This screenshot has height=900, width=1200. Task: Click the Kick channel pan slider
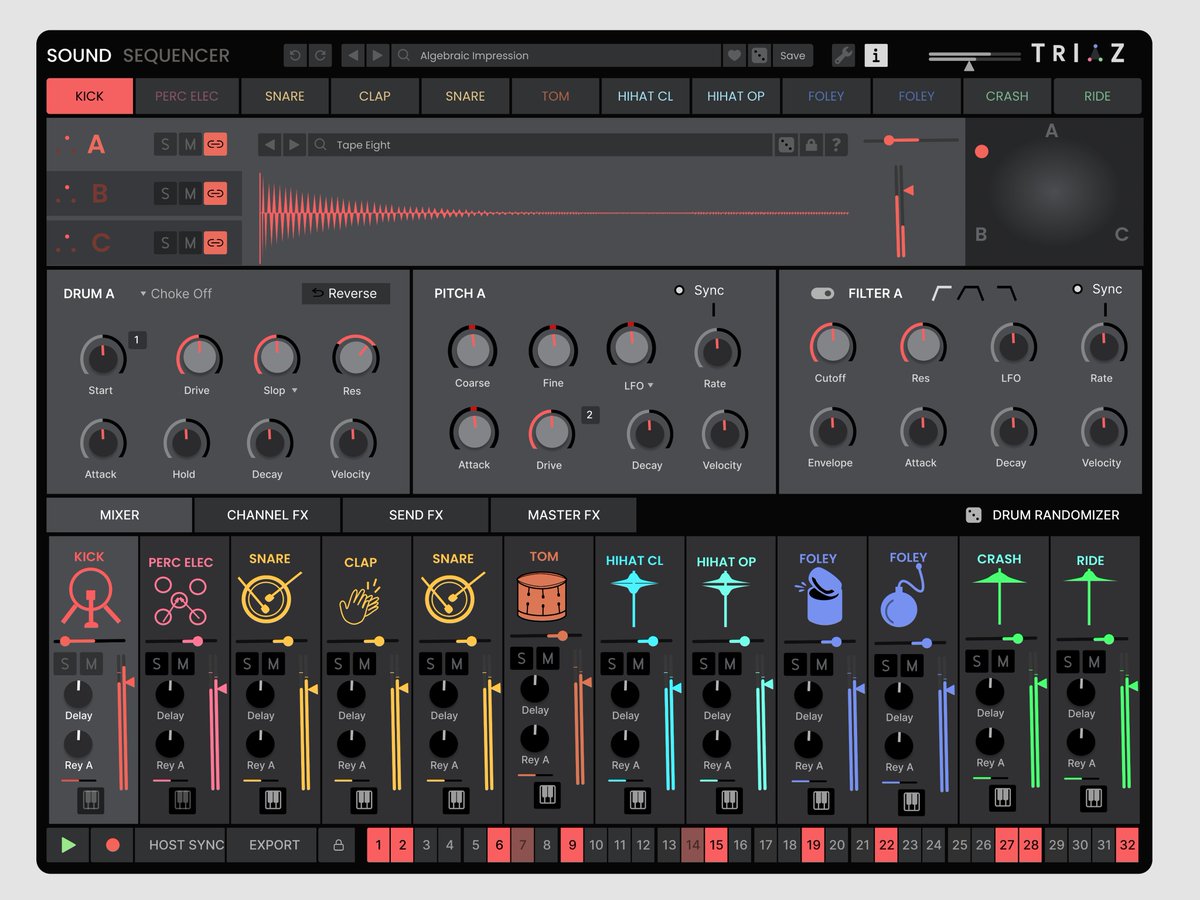click(90, 640)
